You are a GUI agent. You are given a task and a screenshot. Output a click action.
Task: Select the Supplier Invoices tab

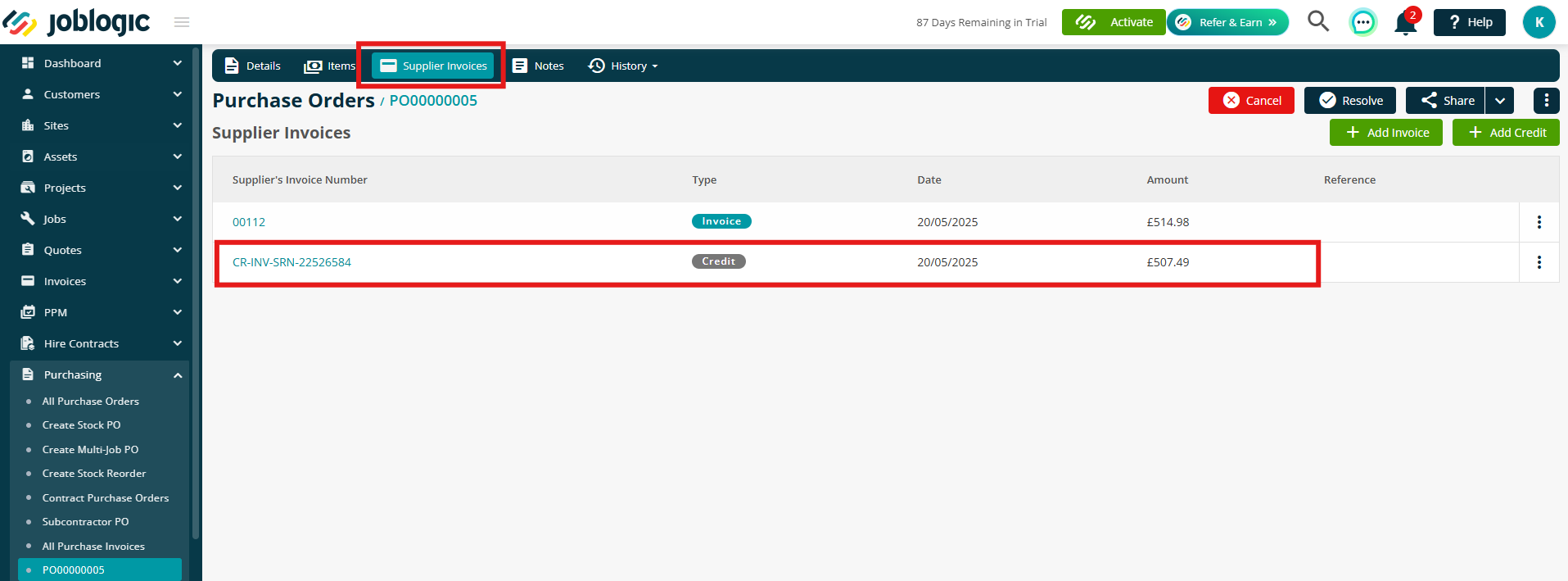(433, 66)
